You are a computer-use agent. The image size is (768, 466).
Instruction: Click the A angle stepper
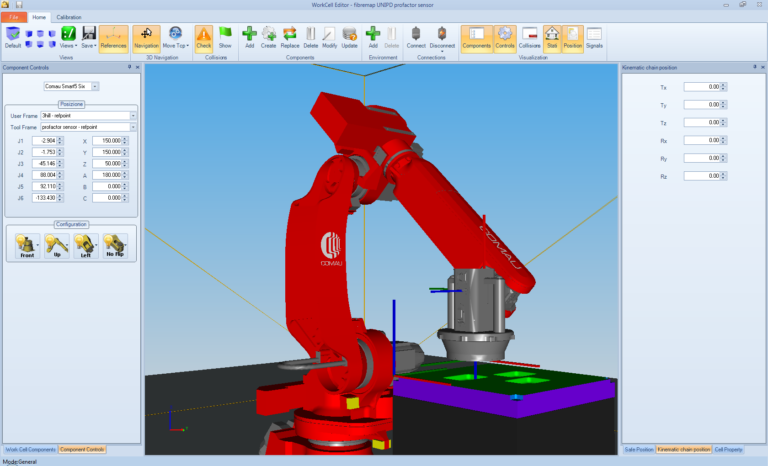(x=125, y=175)
